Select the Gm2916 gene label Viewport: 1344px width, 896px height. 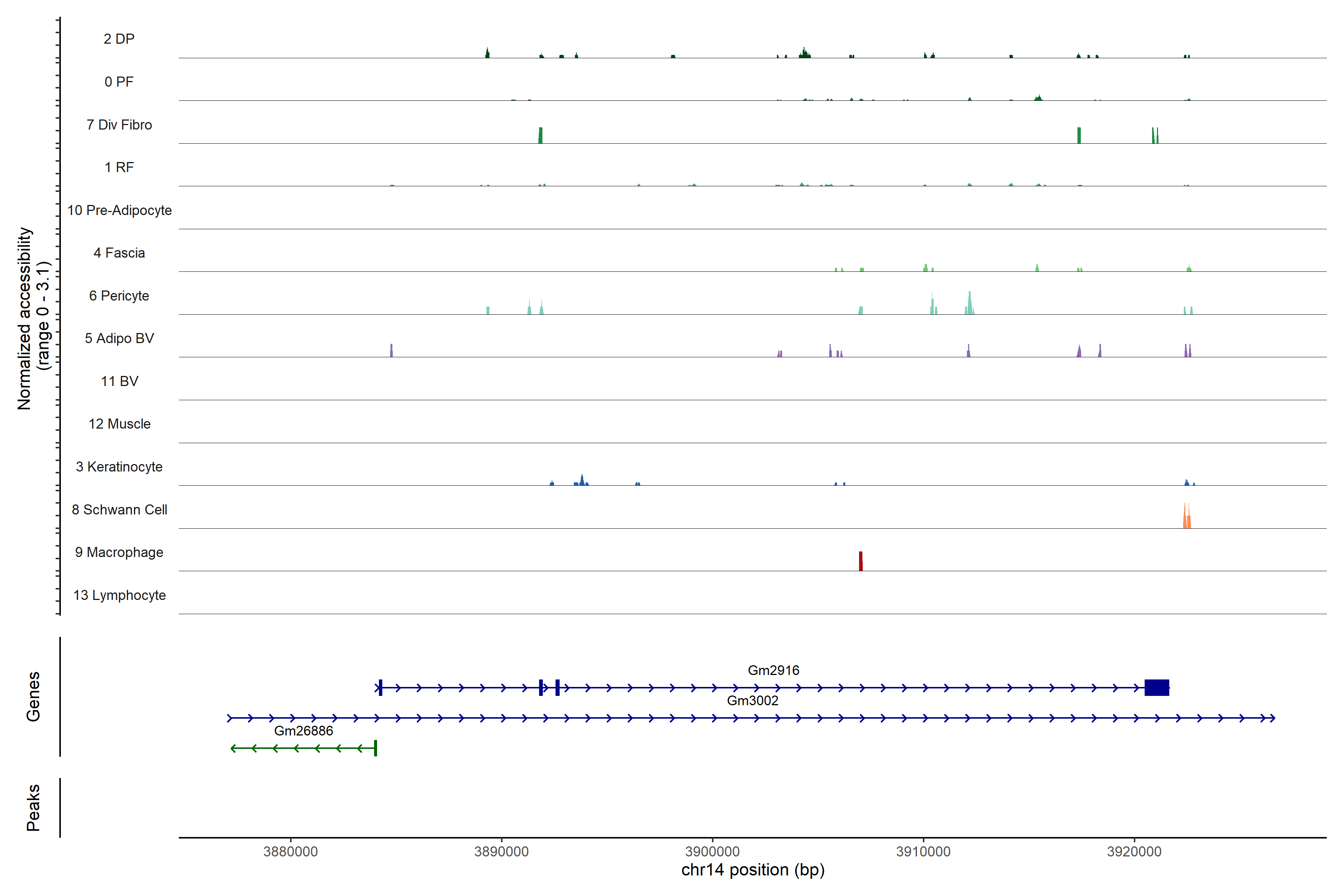click(x=773, y=670)
